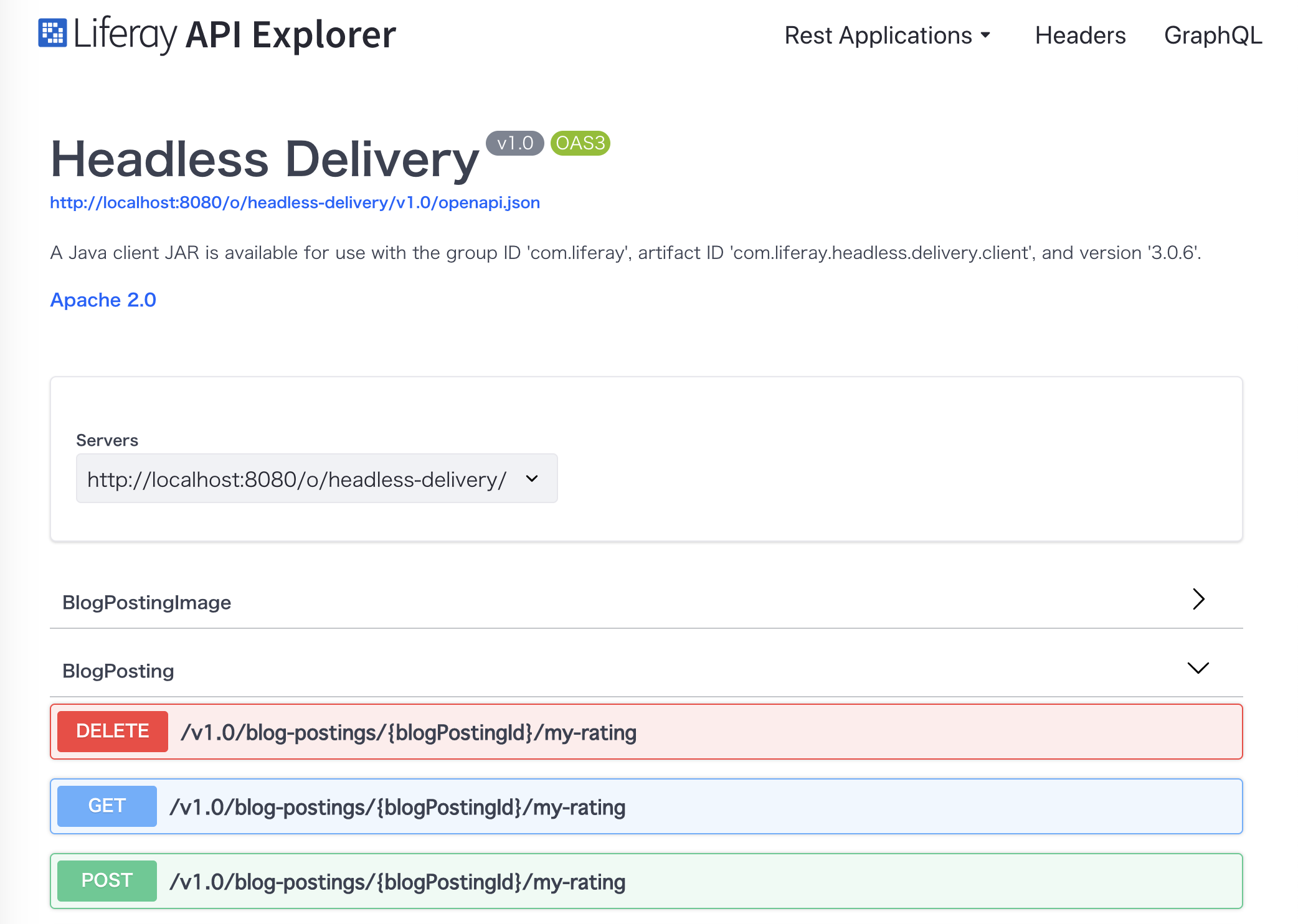
Task: Open the Headers menu item
Action: (x=1080, y=35)
